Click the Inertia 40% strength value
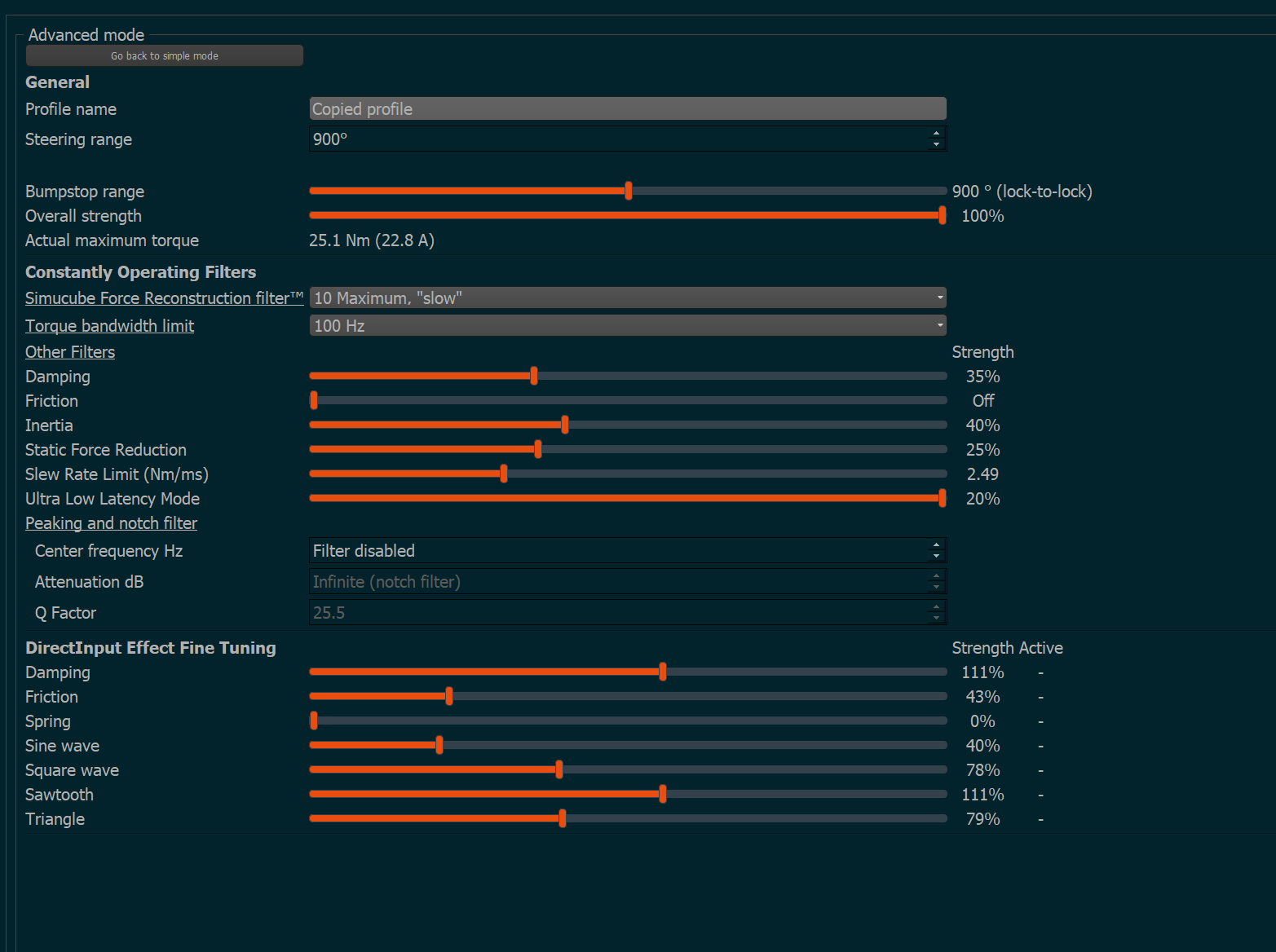Image resolution: width=1276 pixels, height=952 pixels. click(982, 425)
